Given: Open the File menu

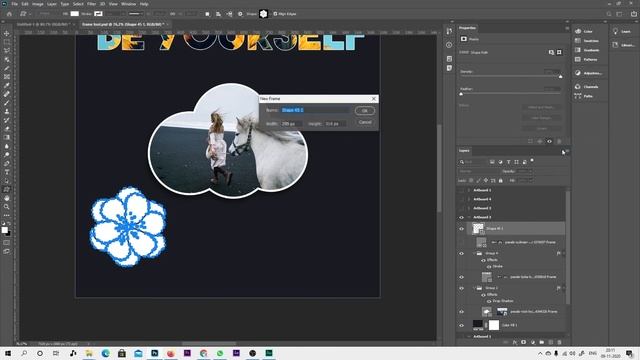Looking at the screenshot, I should tap(14, 4).
